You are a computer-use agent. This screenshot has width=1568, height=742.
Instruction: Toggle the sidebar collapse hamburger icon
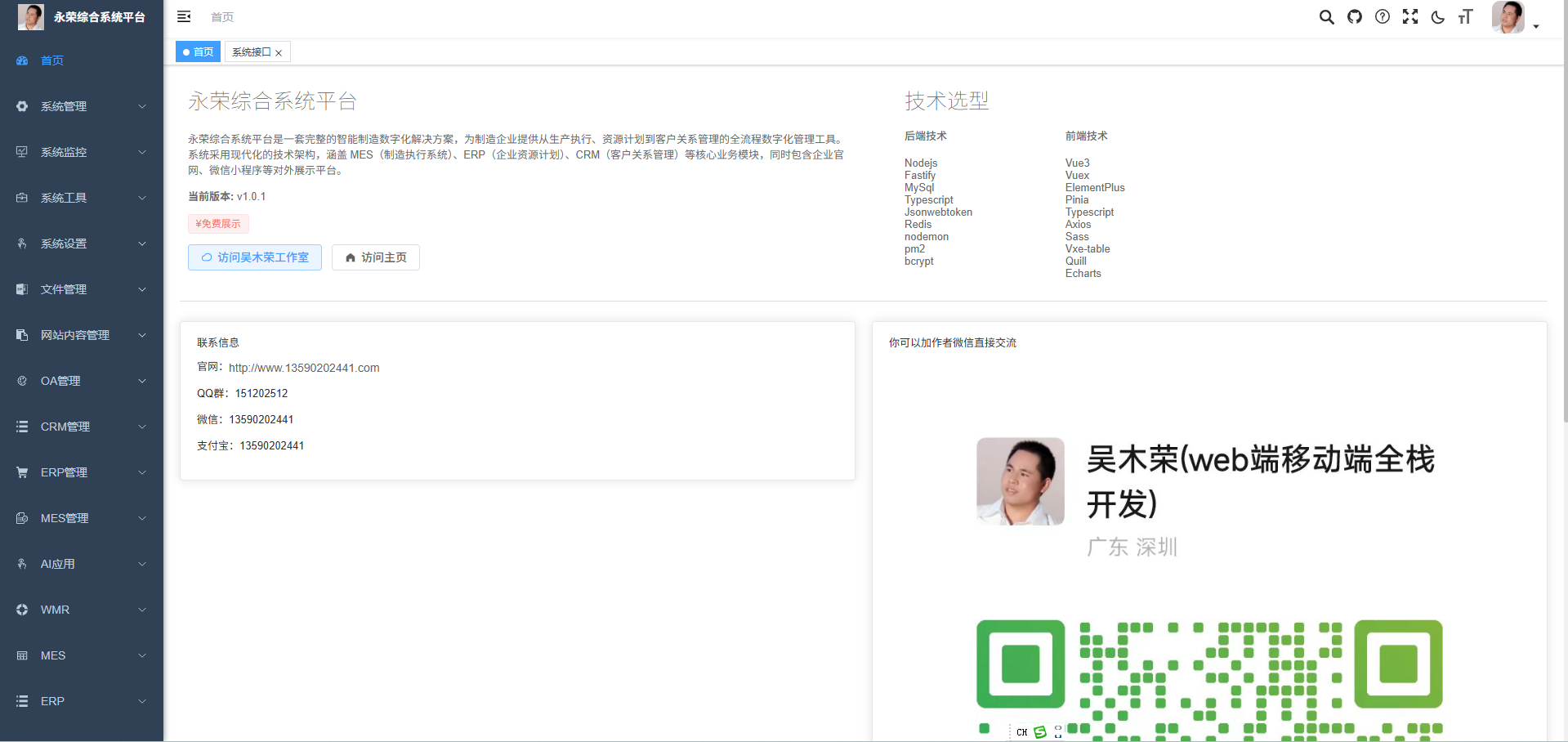(x=184, y=16)
